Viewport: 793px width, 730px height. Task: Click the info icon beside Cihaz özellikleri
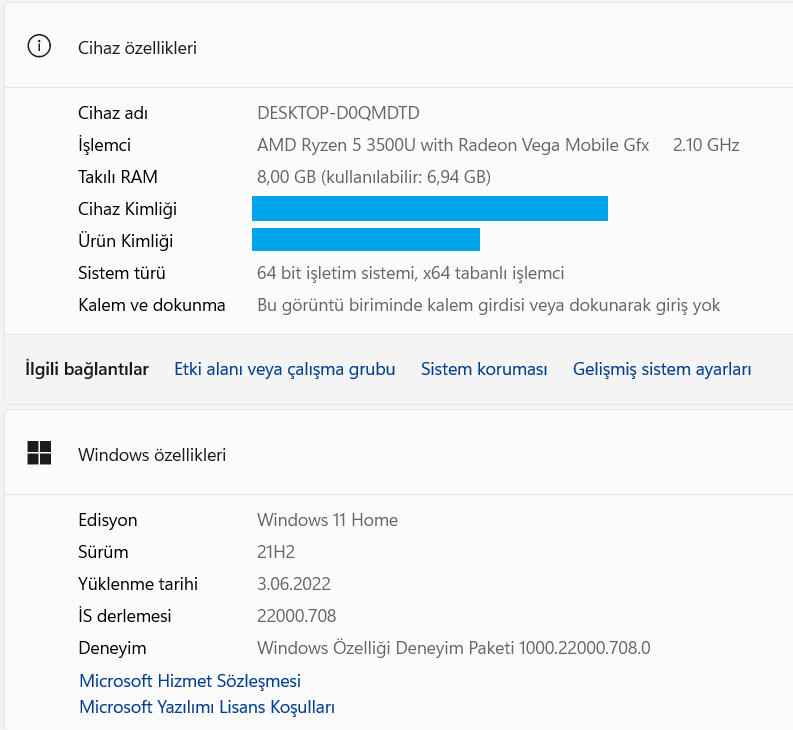coord(39,46)
